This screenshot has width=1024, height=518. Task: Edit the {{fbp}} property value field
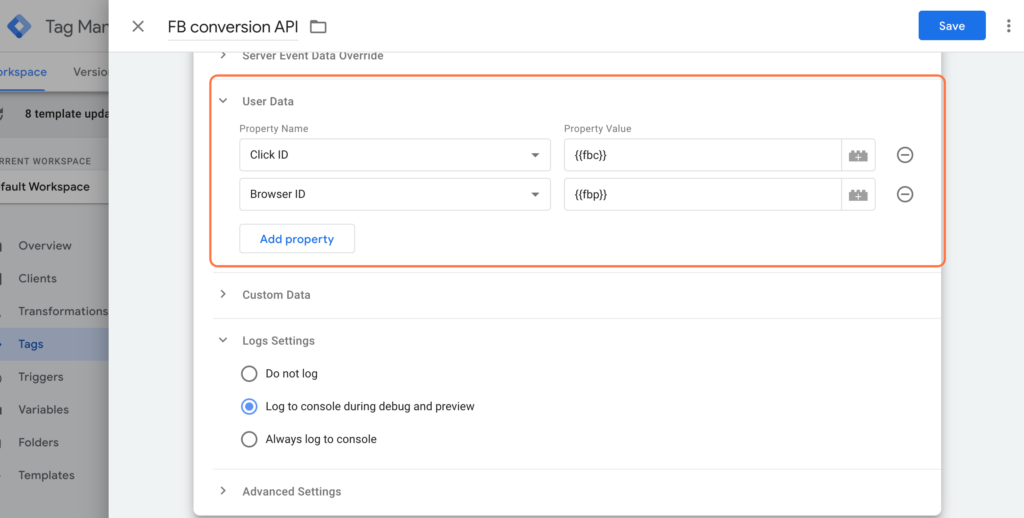point(703,194)
